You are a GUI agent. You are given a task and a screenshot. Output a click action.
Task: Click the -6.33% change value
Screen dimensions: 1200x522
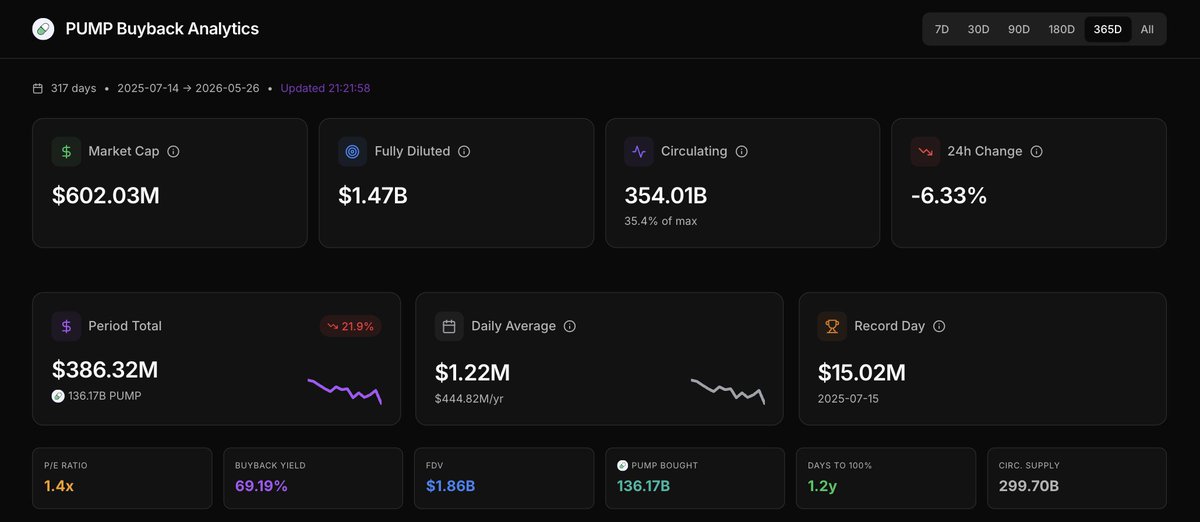point(949,196)
